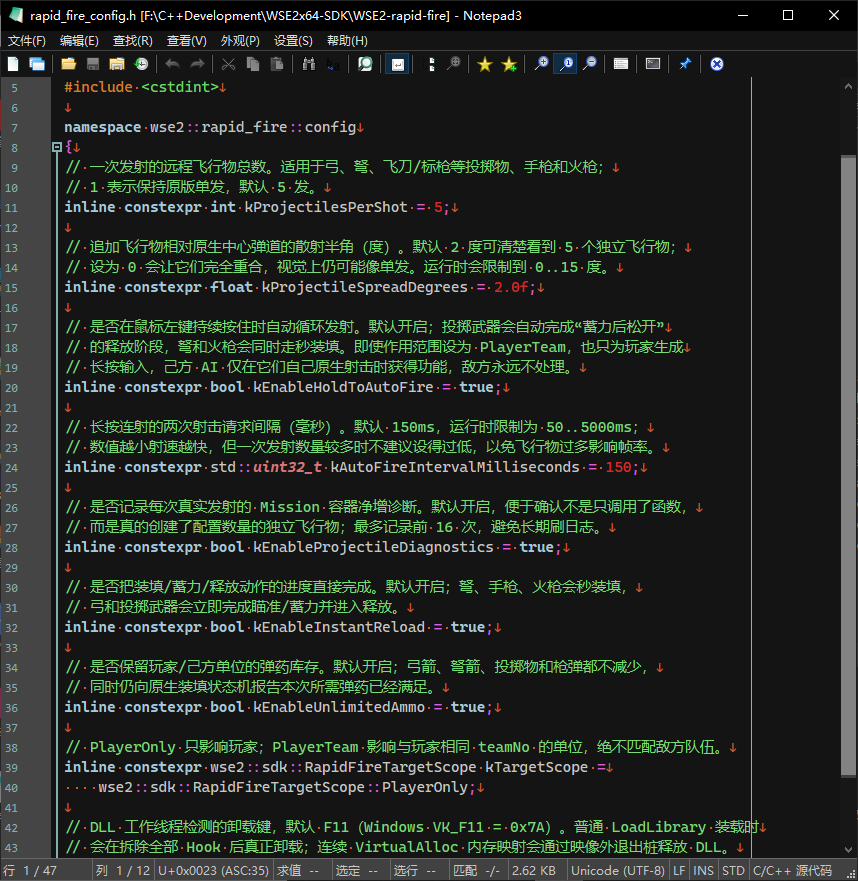This screenshot has height=881, width=858.
Task: Open favorites with the star icon
Action: pos(484,64)
